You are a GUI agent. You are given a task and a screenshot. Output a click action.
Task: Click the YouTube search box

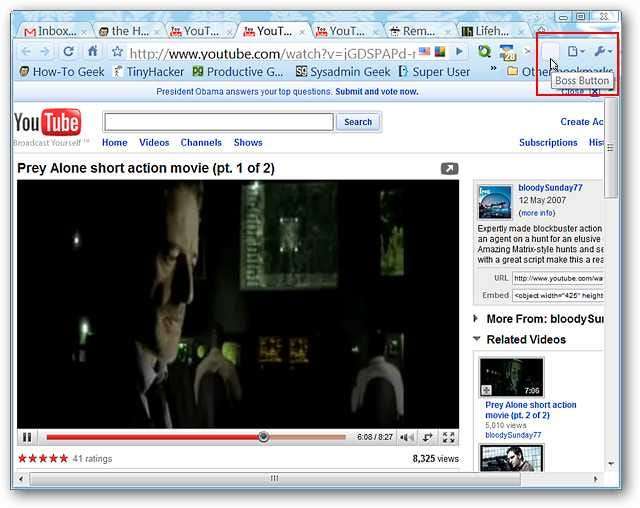click(x=219, y=122)
